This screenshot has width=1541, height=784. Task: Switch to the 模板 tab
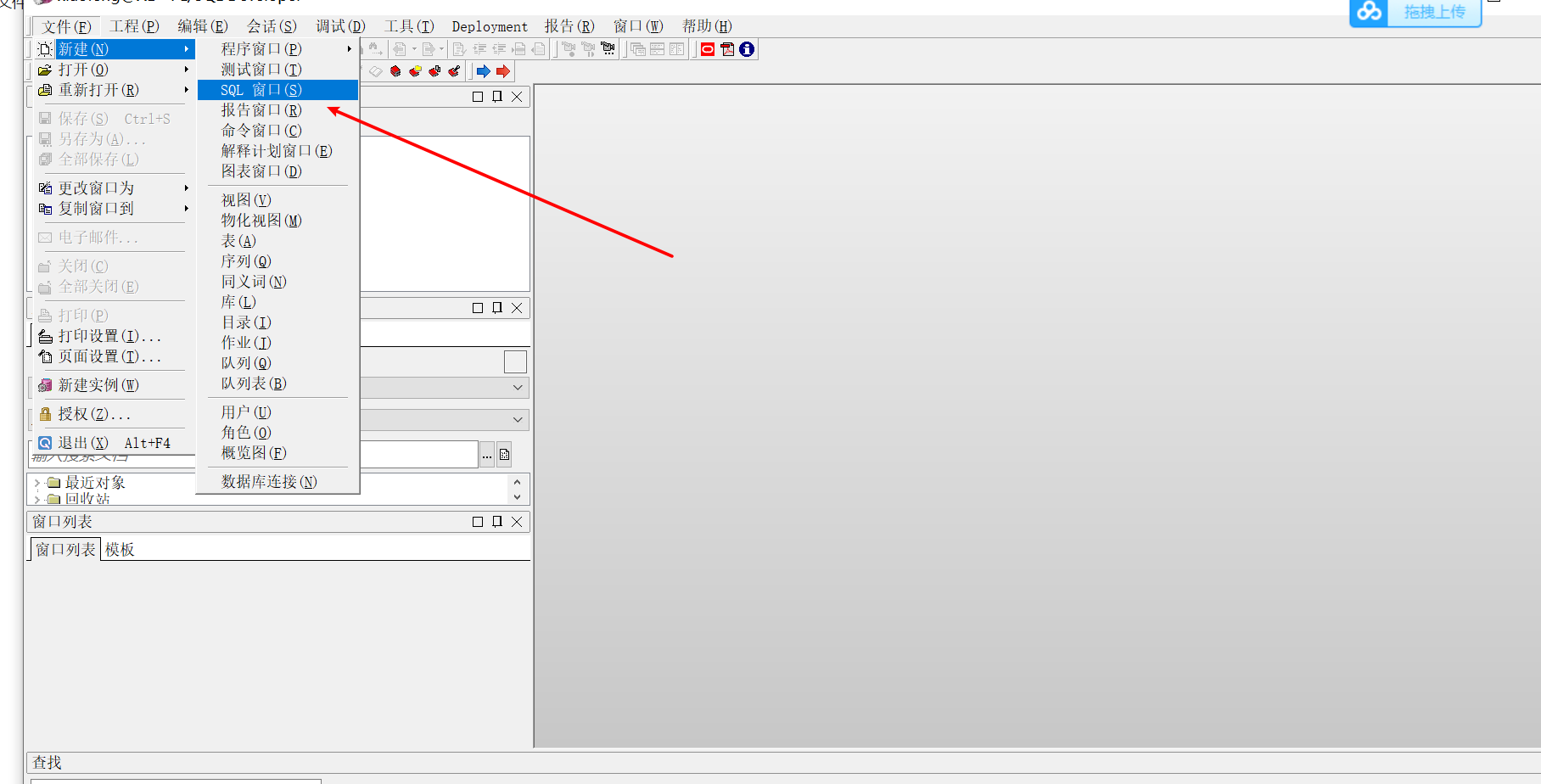(x=120, y=550)
